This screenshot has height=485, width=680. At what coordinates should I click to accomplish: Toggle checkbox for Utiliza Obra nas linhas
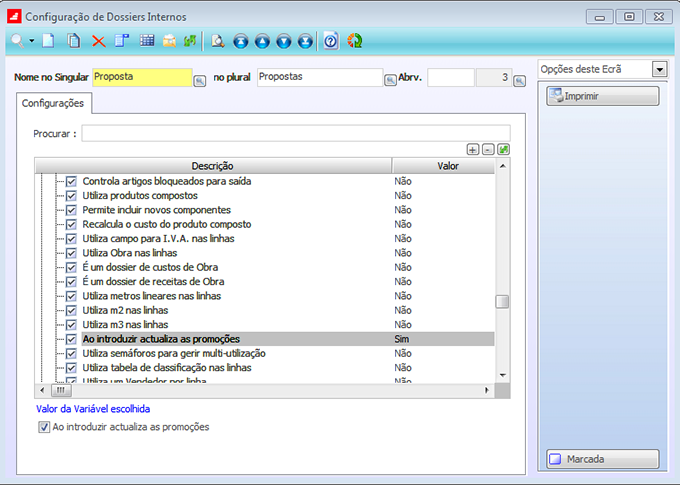pos(71,253)
